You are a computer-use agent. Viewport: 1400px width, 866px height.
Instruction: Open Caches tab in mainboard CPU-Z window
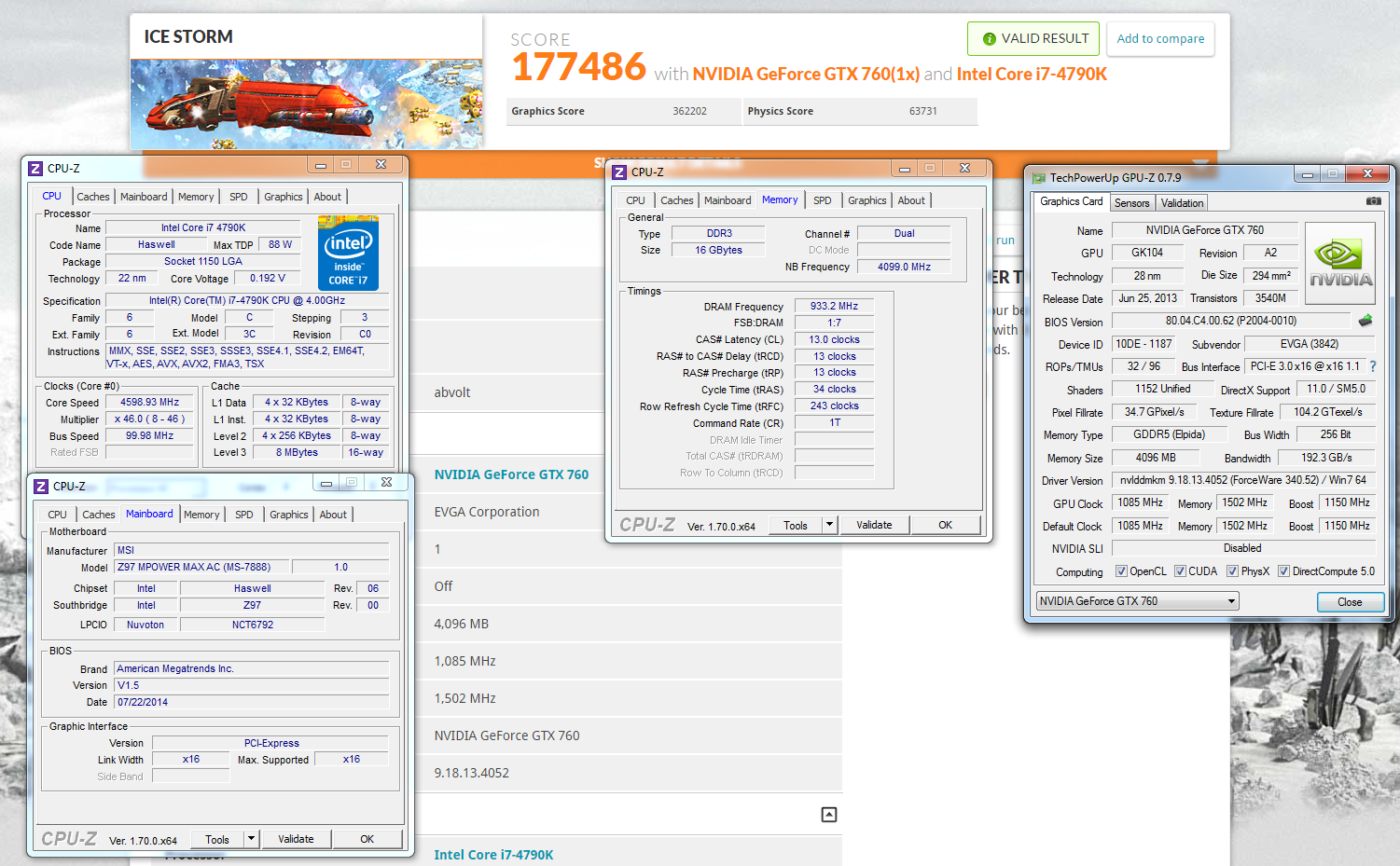point(99,515)
